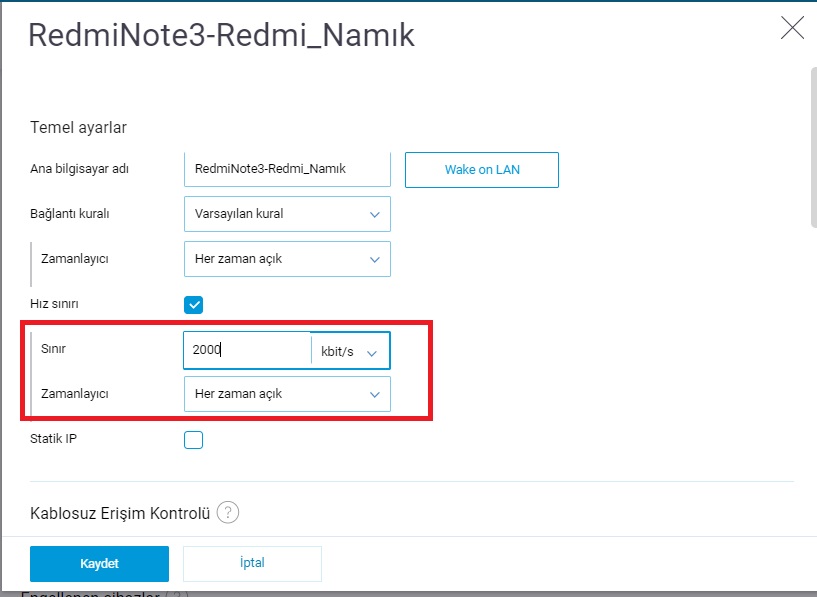Focus the Sınır speed limit input field
This screenshot has width=817, height=597.
pos(247,350)
